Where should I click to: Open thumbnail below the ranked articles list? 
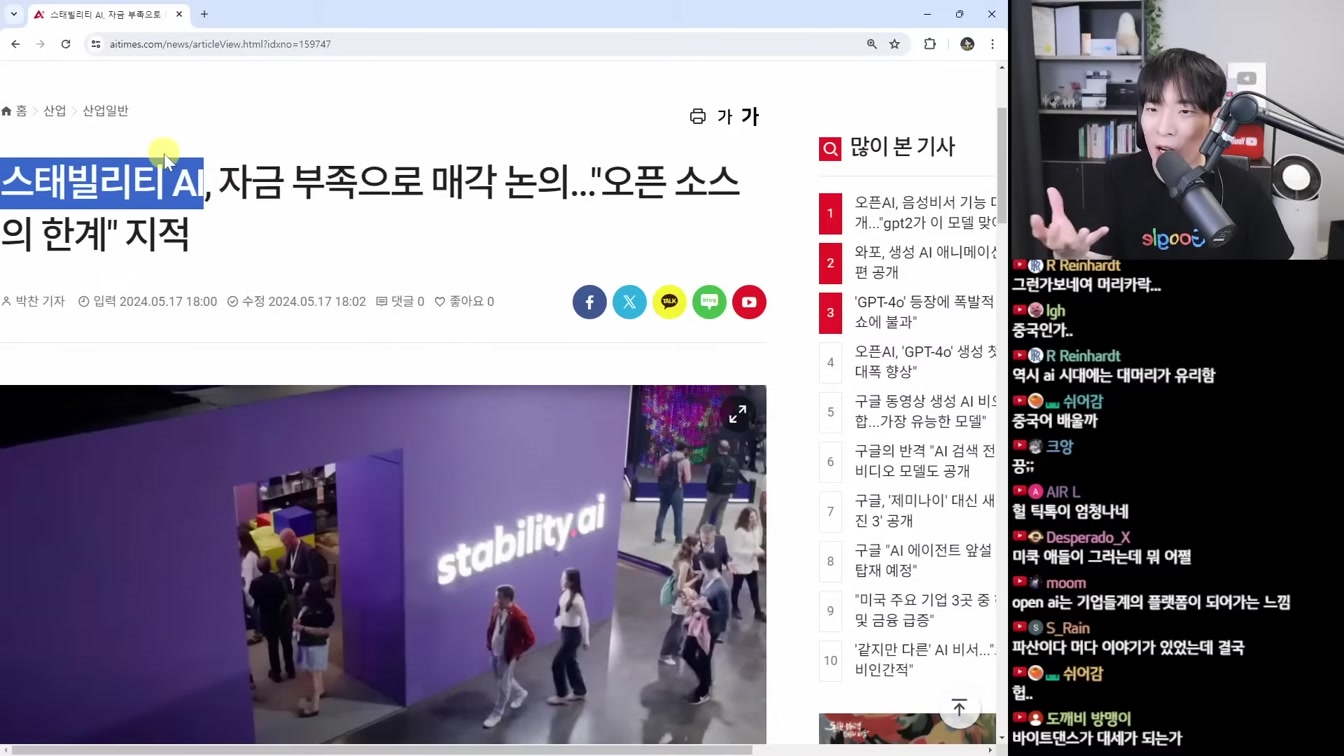coord(907,728)
